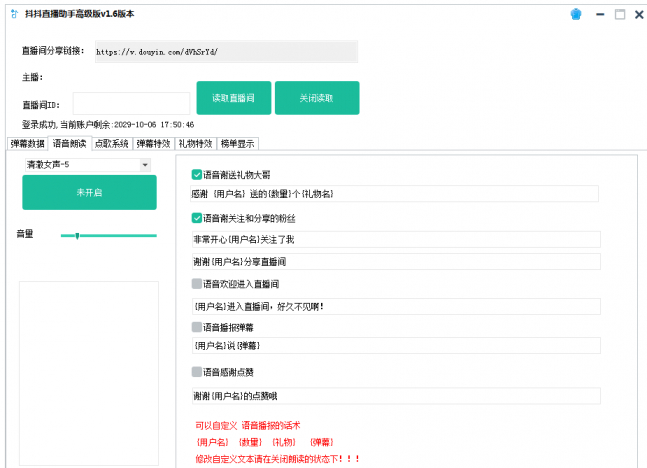Click the 谢谢{用户名}分享直播间 field

coord(396,262)
